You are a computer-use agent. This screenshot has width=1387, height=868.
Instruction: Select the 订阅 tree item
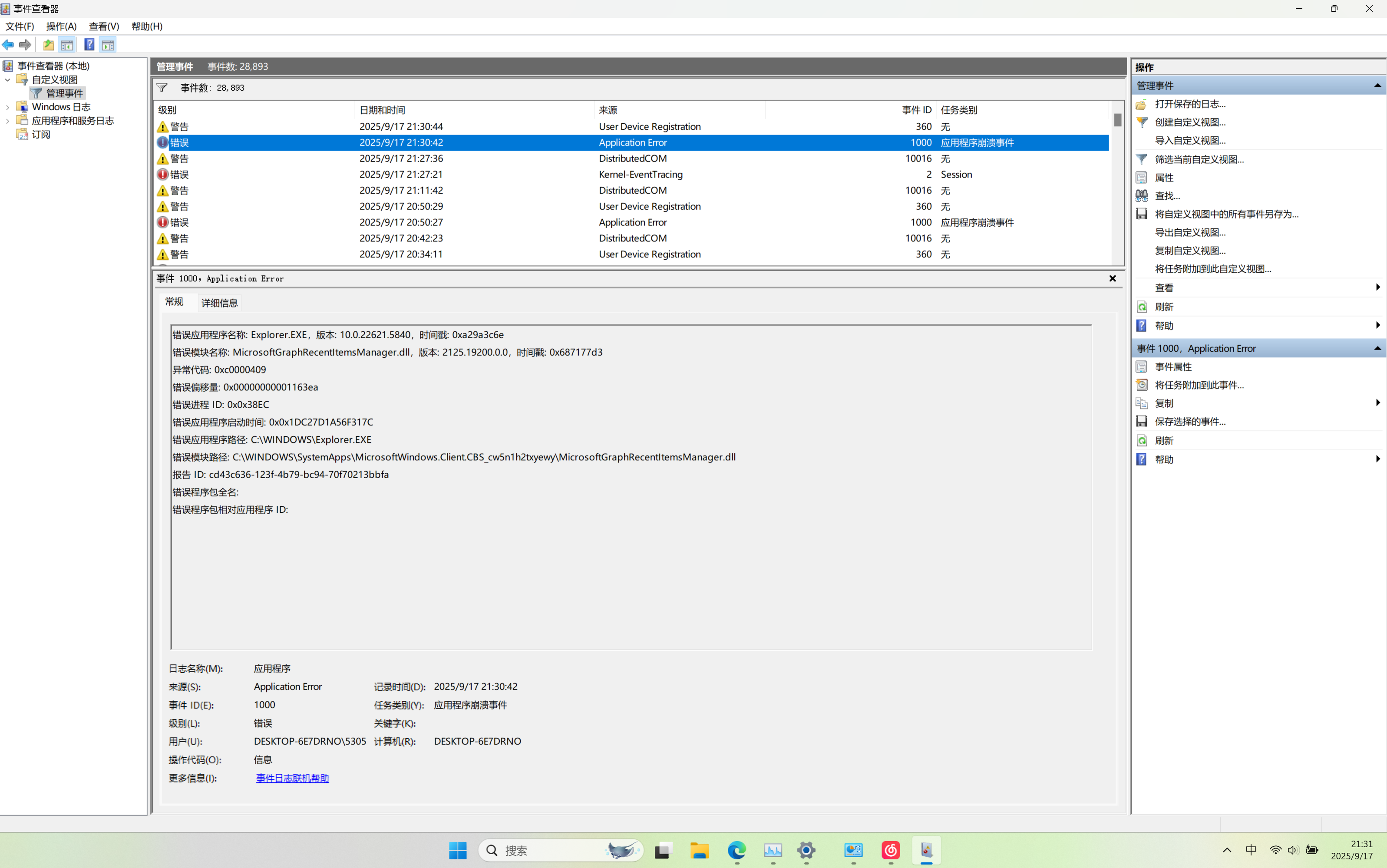pyautogui.click(x=41, y=135)
